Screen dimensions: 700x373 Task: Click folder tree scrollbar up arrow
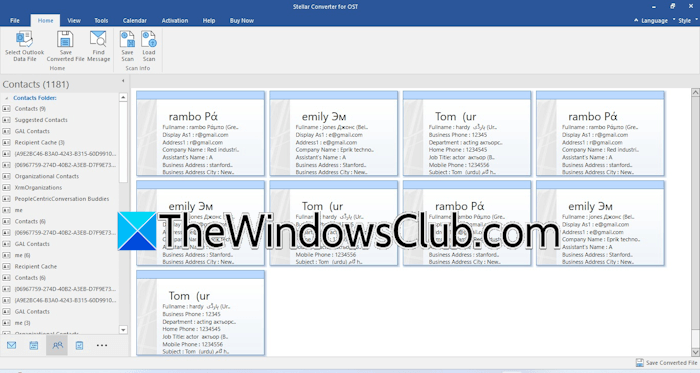[123, 97]
